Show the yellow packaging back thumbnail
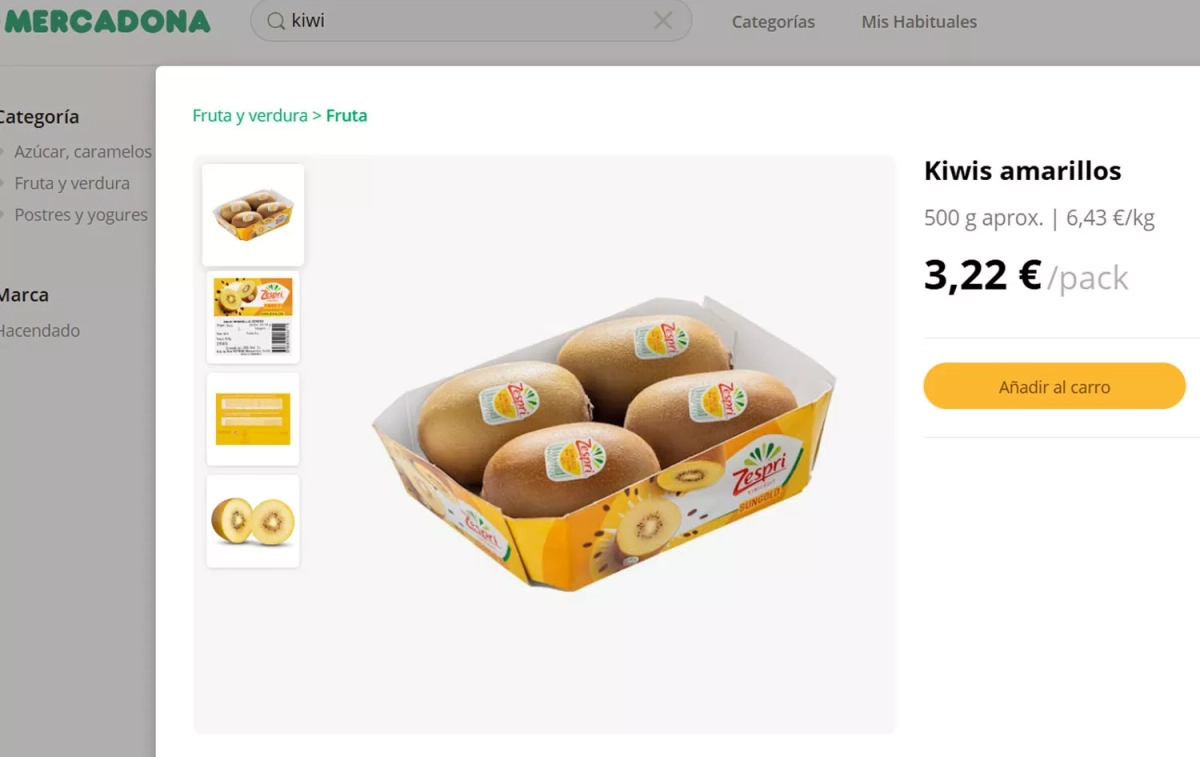Viewport: 1200px width, 757px height. (253, 419)
